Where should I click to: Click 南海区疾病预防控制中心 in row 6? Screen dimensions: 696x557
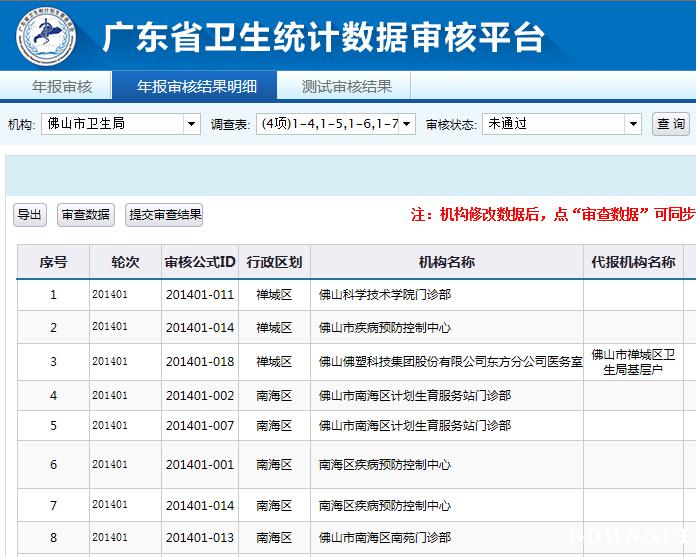[385, 465]
